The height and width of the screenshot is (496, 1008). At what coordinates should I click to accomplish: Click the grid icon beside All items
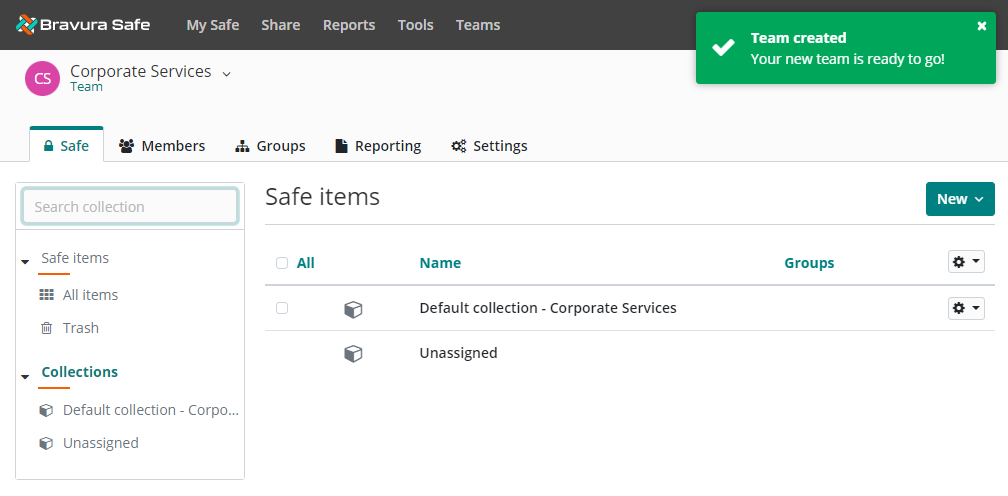pyautogui.click(x=46, y=295)
